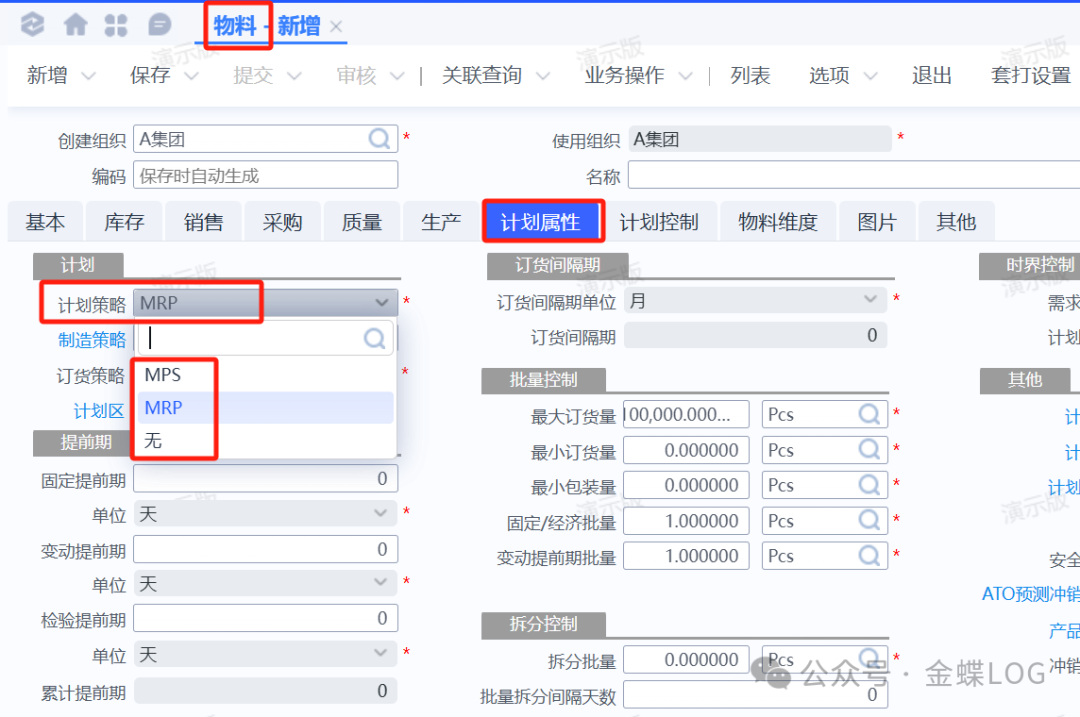The height and width of the screenshot is (717, 1080).
Task: Click unit lookup icon for 最大订货量
Action: click(x=869, y=414)
